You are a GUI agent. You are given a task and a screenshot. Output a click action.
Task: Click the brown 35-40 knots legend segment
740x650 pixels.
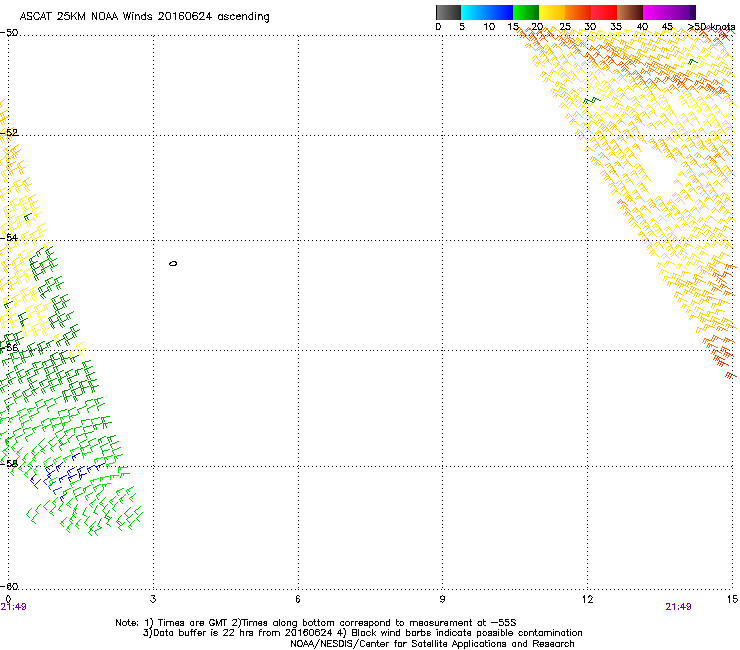(630, 12)
